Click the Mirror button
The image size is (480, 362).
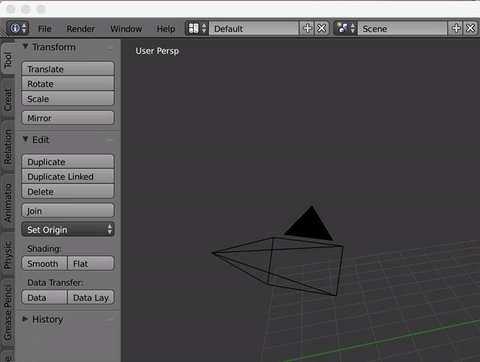point(68,118)
